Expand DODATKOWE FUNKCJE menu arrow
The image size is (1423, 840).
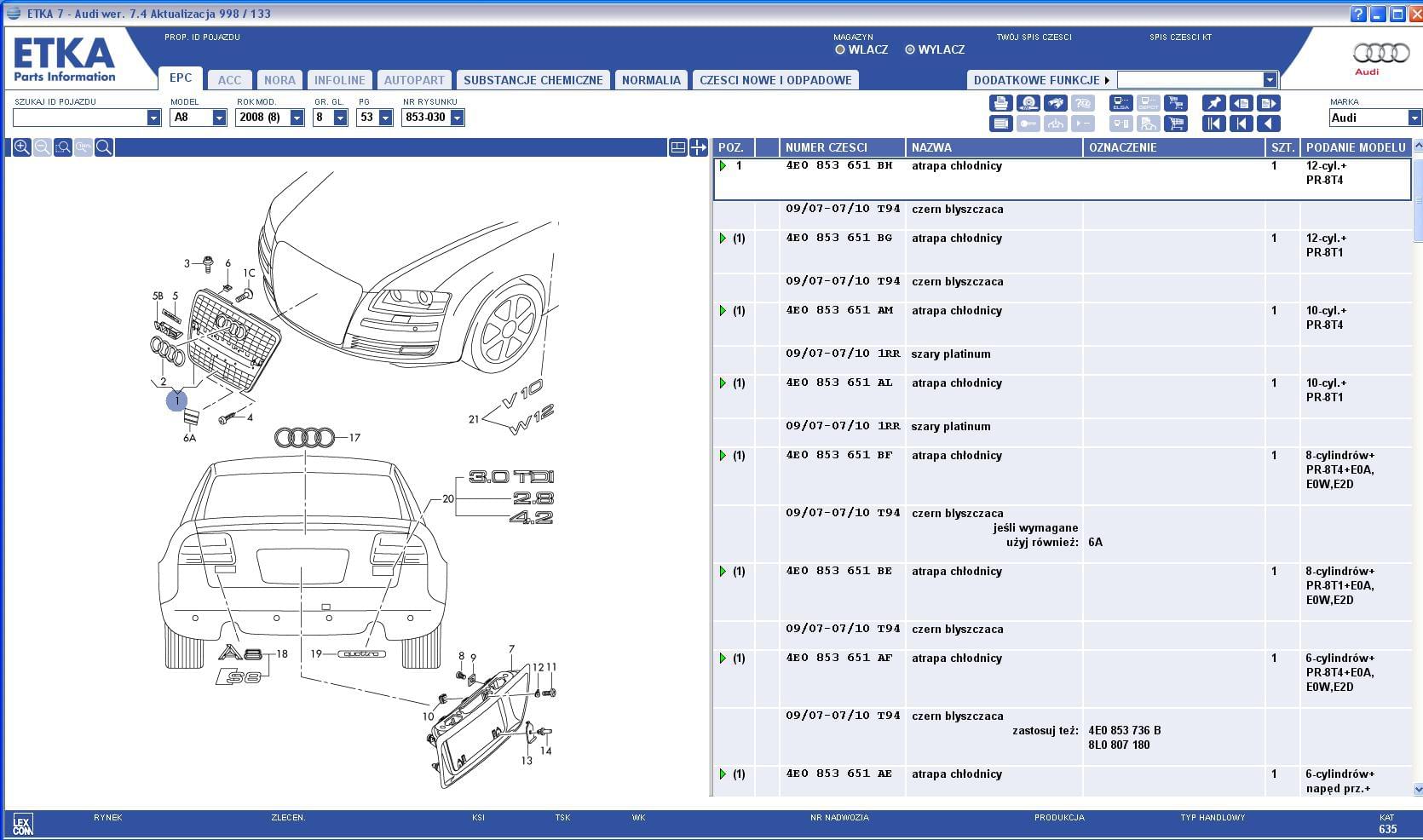pyautogui.click(x=1107, y=80)
